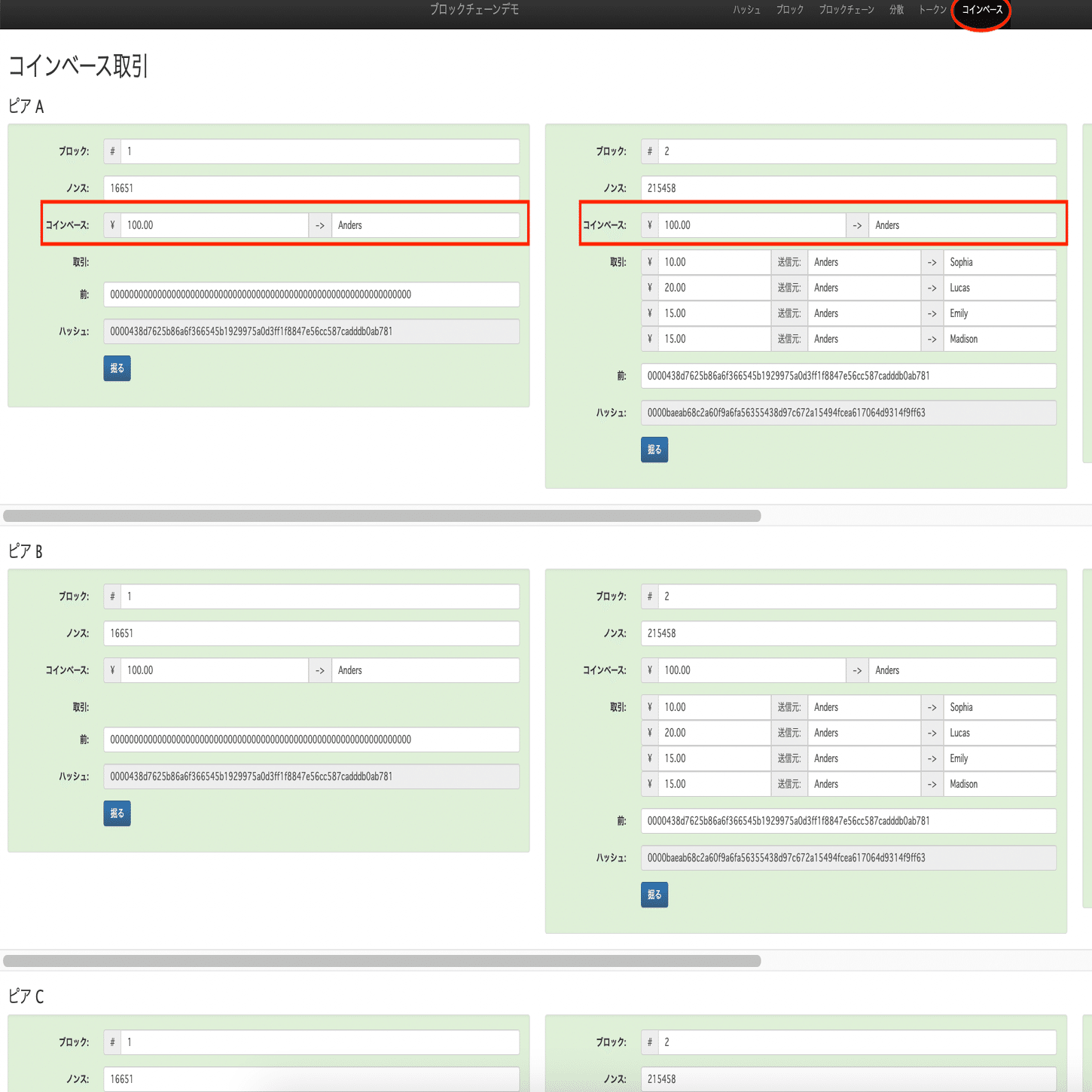Click the ピア A section heading
This screenshot has height=1092, width=1092.
pos(26,106)
